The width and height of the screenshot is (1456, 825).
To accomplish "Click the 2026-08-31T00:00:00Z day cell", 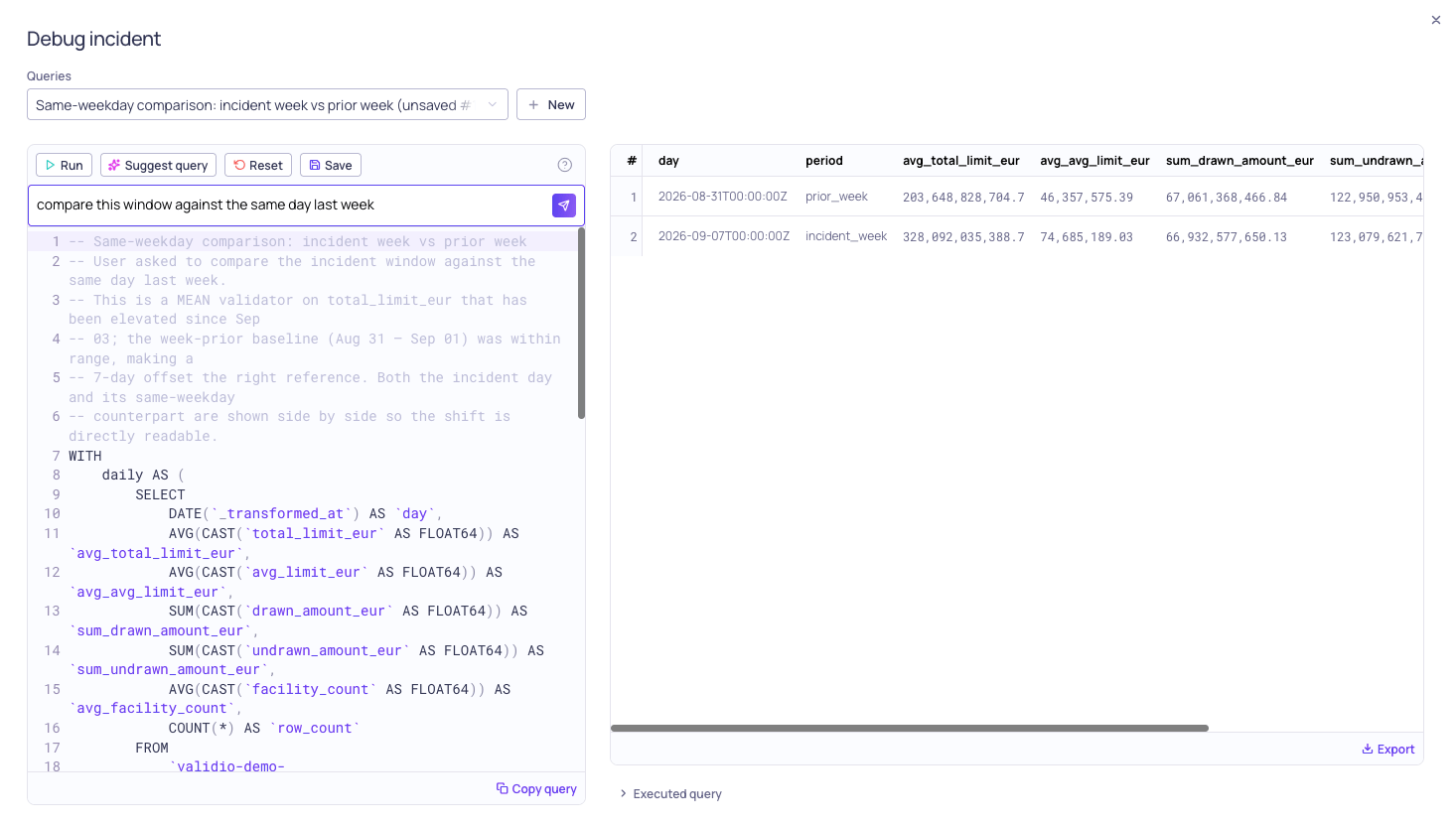I will click(723, 197).
